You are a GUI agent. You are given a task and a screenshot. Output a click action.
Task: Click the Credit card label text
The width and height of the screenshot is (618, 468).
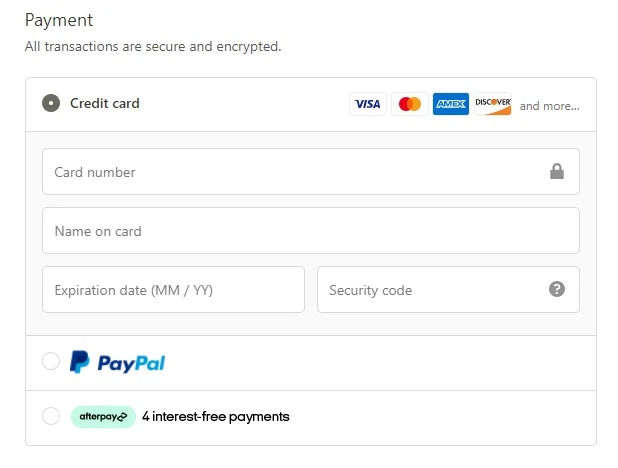(x=105, y=103)
